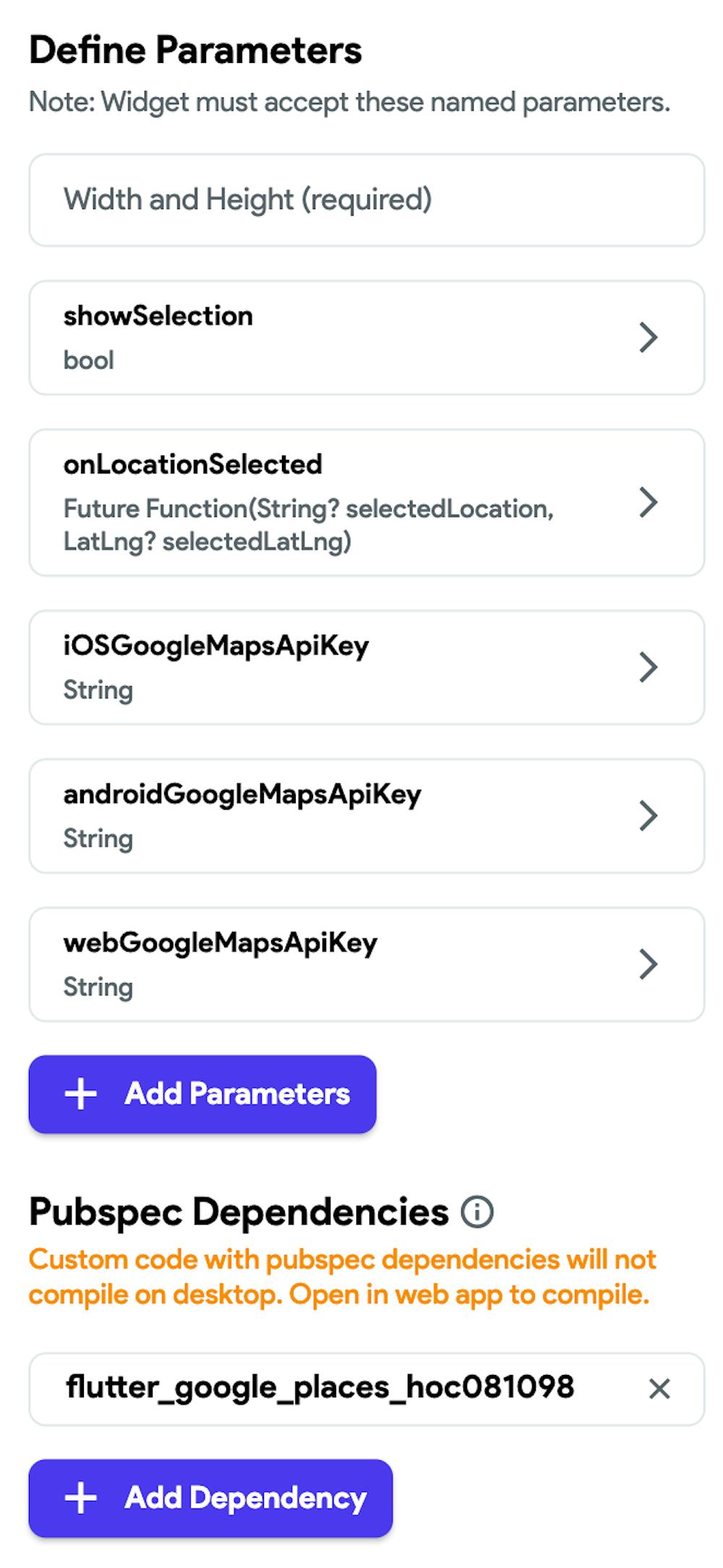
Task: Click the Width and Height required field
Action: click(x=361, y=199)
